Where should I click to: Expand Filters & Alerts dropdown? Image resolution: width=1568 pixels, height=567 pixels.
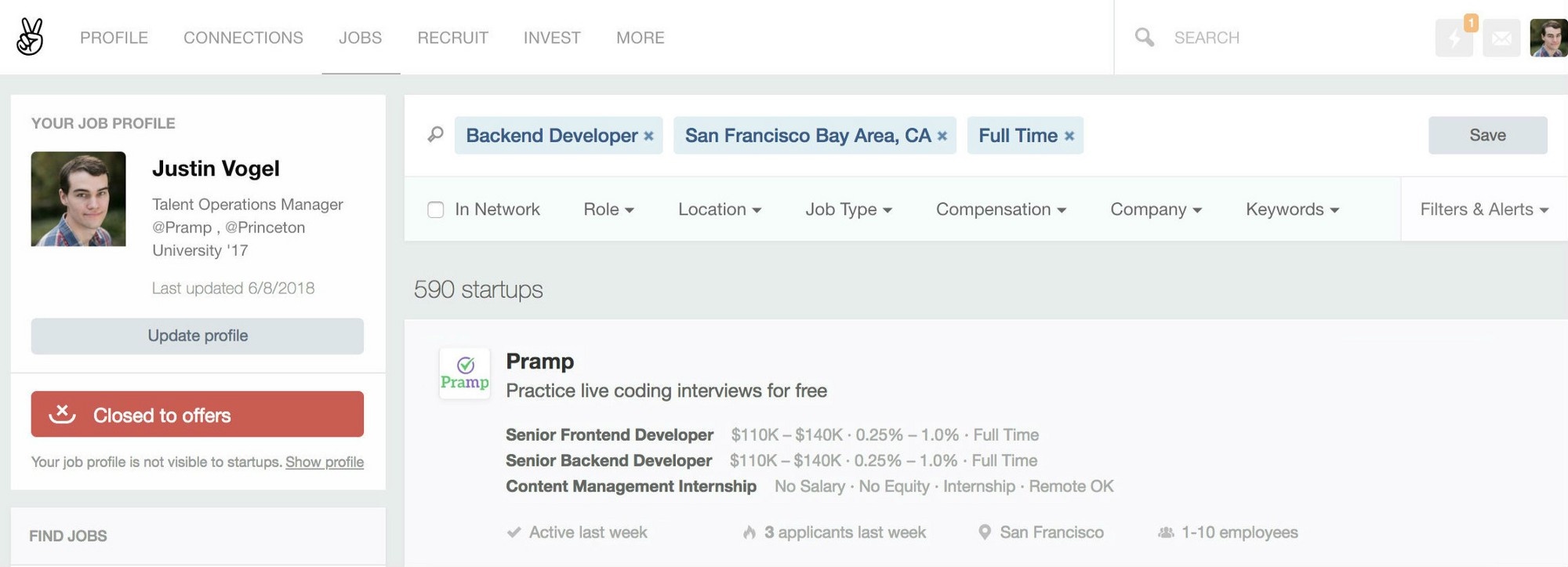(x=1483, y=209)
